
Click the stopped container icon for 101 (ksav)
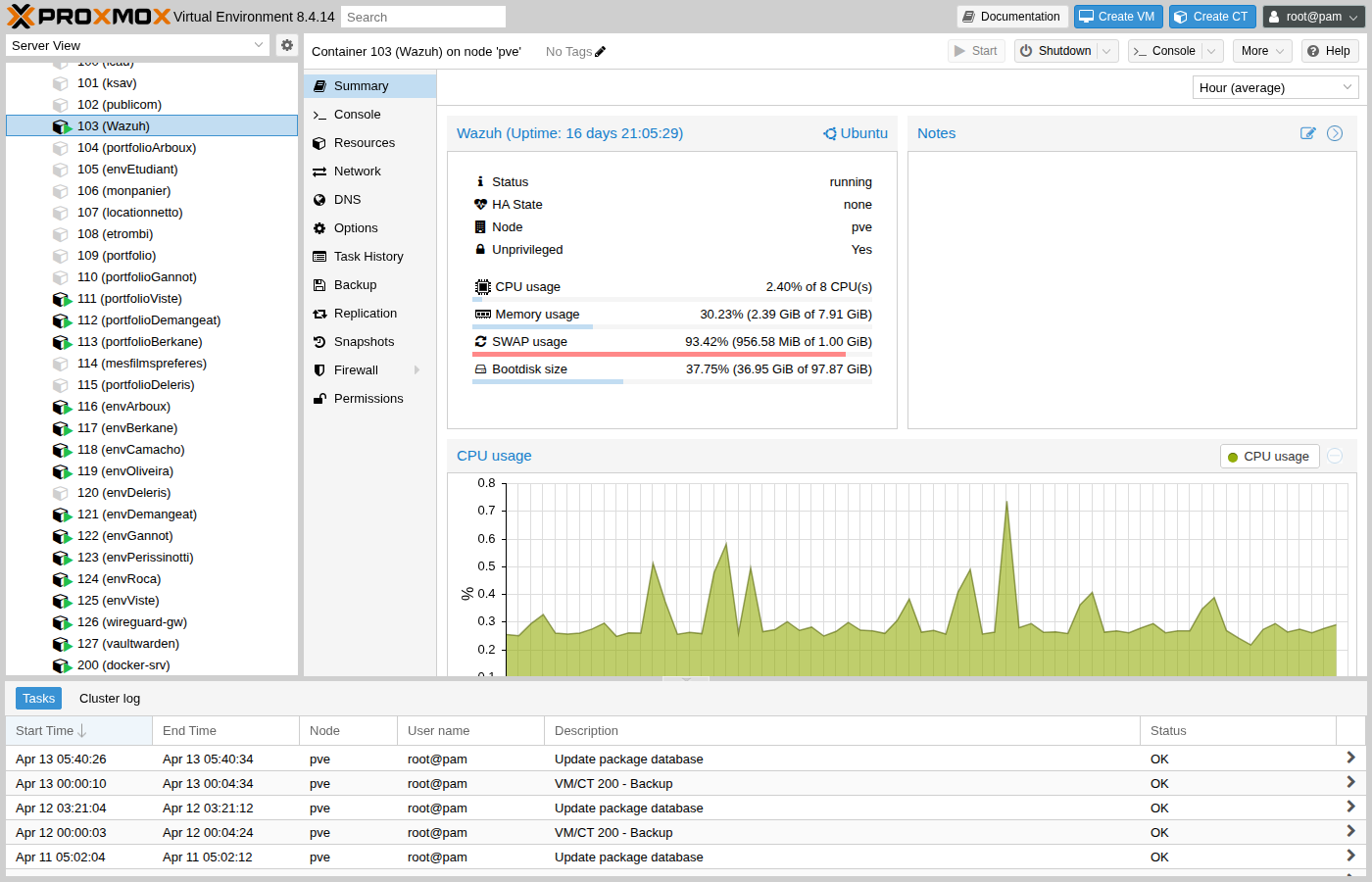(61, 83)
